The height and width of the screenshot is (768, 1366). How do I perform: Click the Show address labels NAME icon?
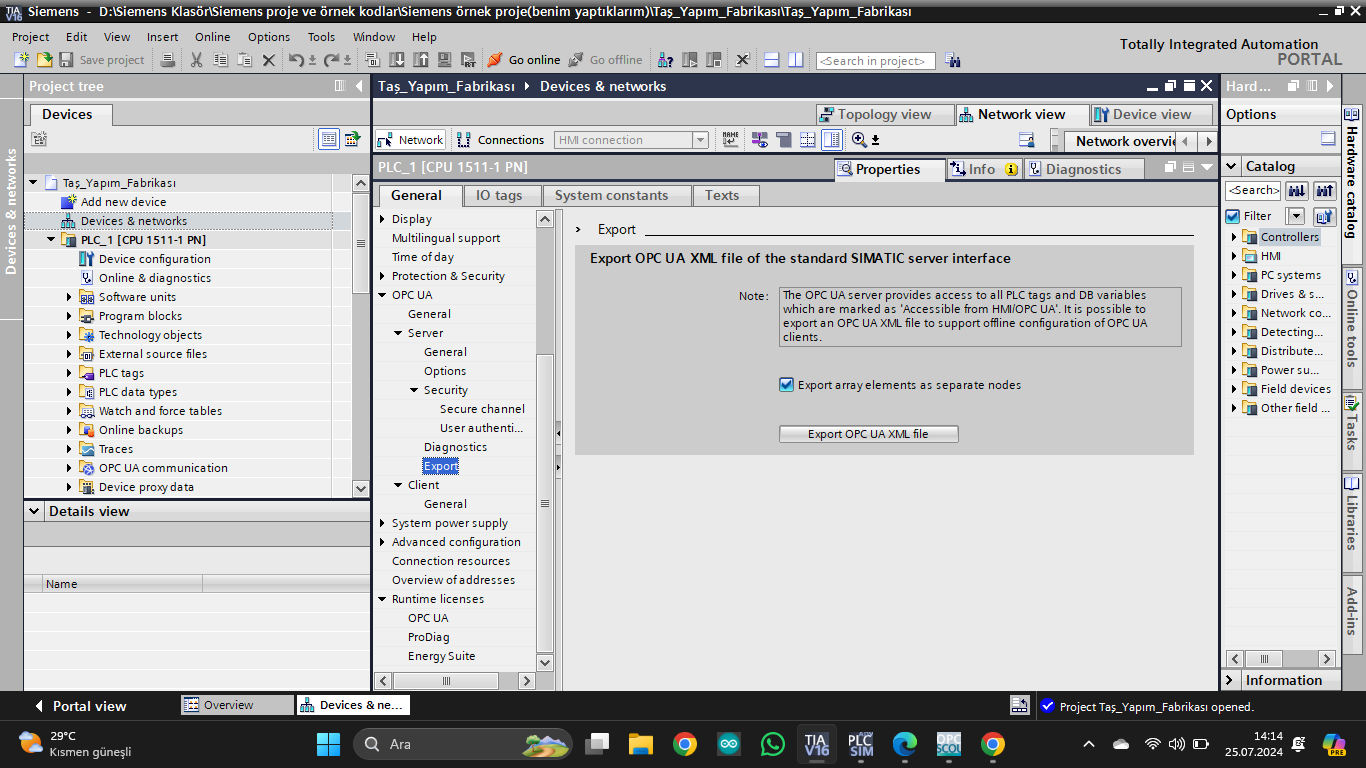[730, 140]
